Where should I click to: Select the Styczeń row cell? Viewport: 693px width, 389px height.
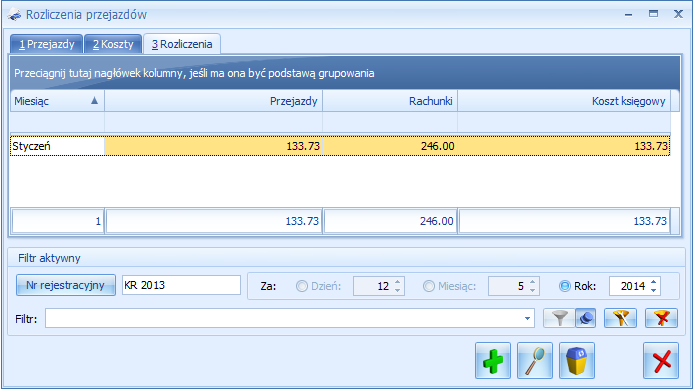pyautogui.click(x=57, y=146)
